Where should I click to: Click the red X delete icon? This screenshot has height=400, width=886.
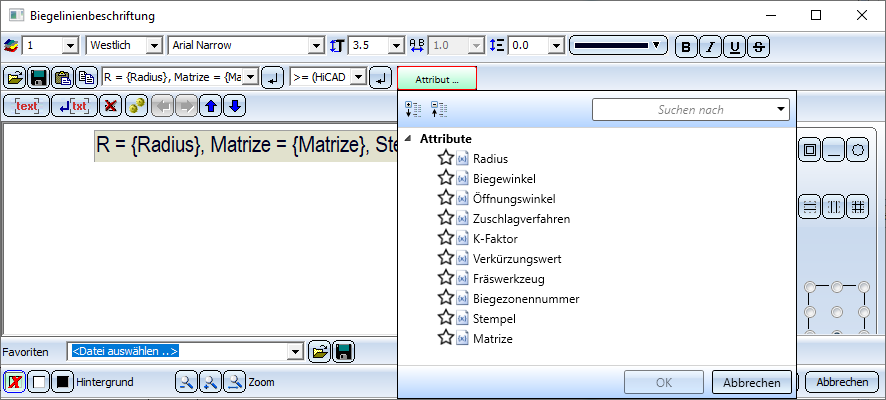111,106
